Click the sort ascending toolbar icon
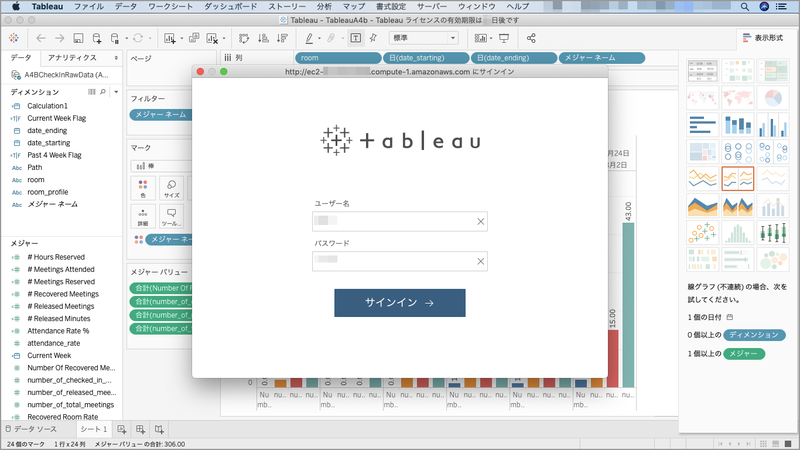The width and height of the screenshot is (800, 450). 263,38
